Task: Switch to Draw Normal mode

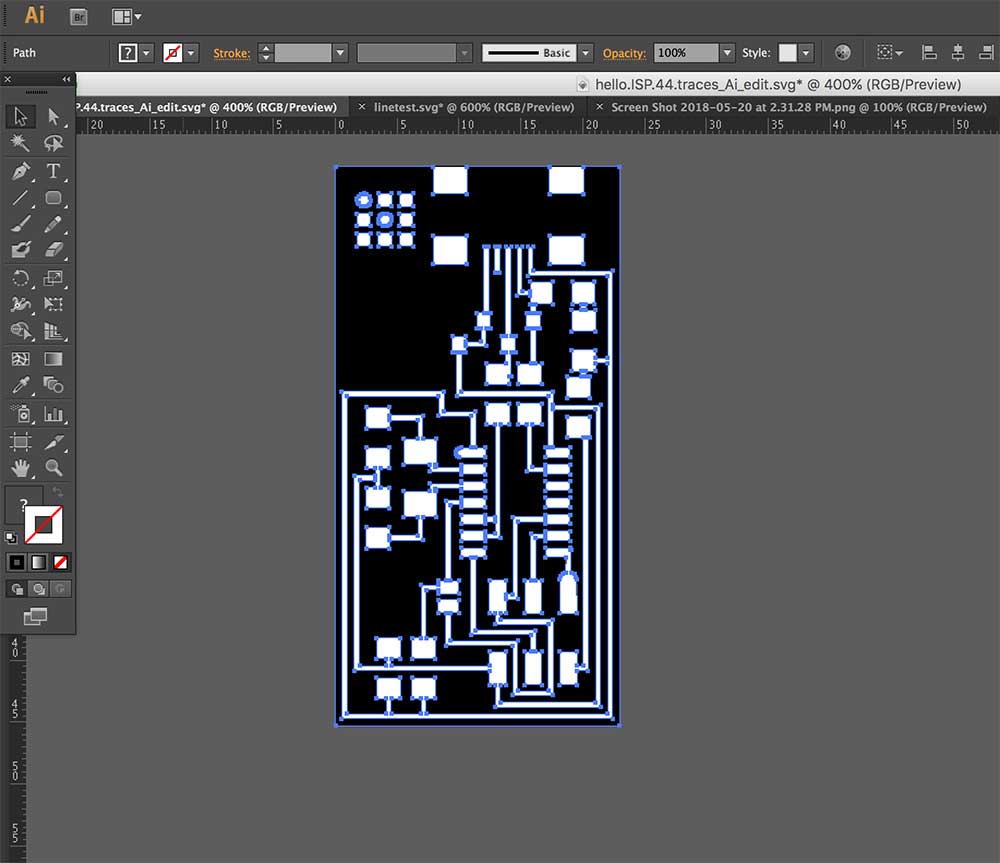Action: point(17,589)
